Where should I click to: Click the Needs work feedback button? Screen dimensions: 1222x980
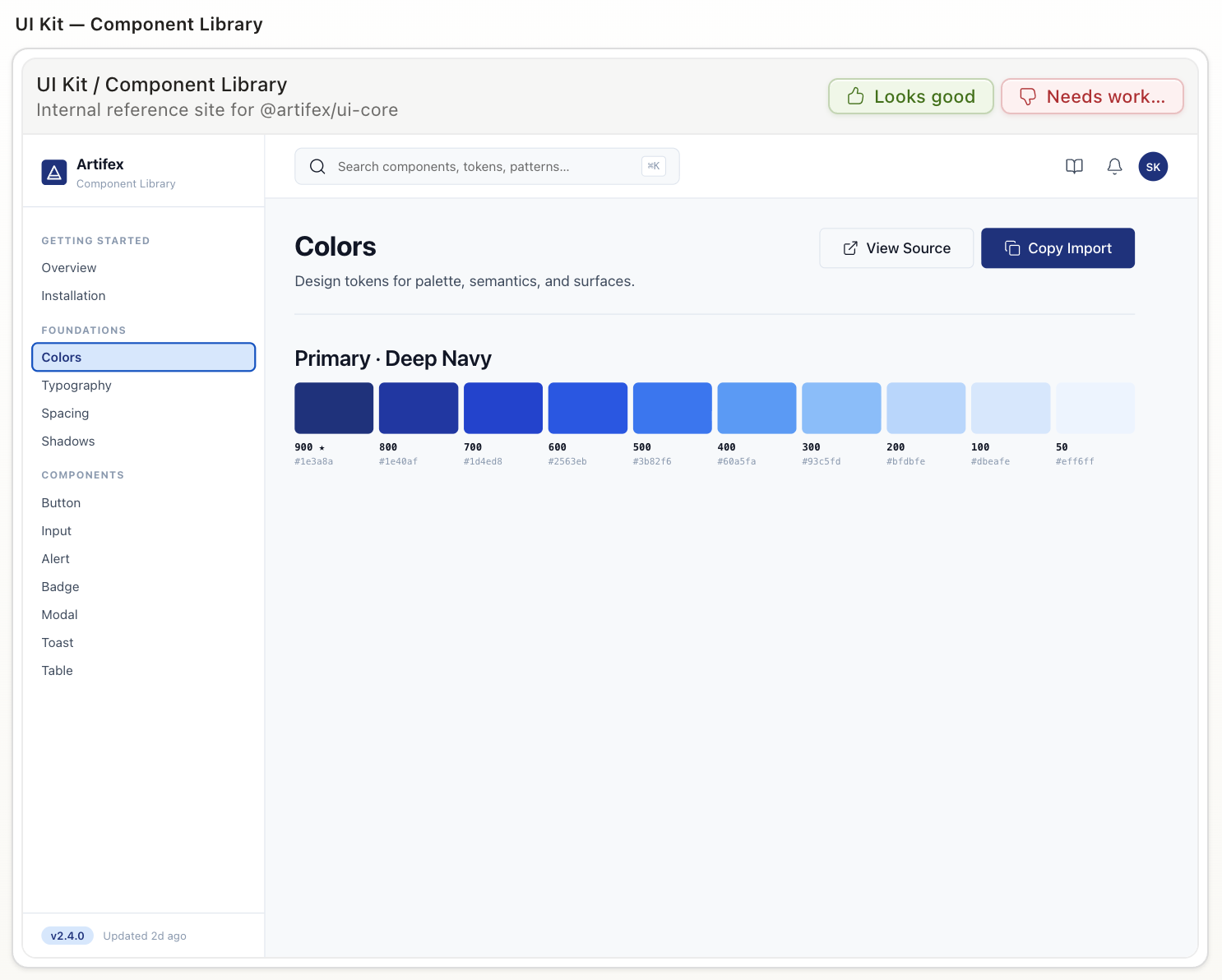click(x=1092, y=96)
